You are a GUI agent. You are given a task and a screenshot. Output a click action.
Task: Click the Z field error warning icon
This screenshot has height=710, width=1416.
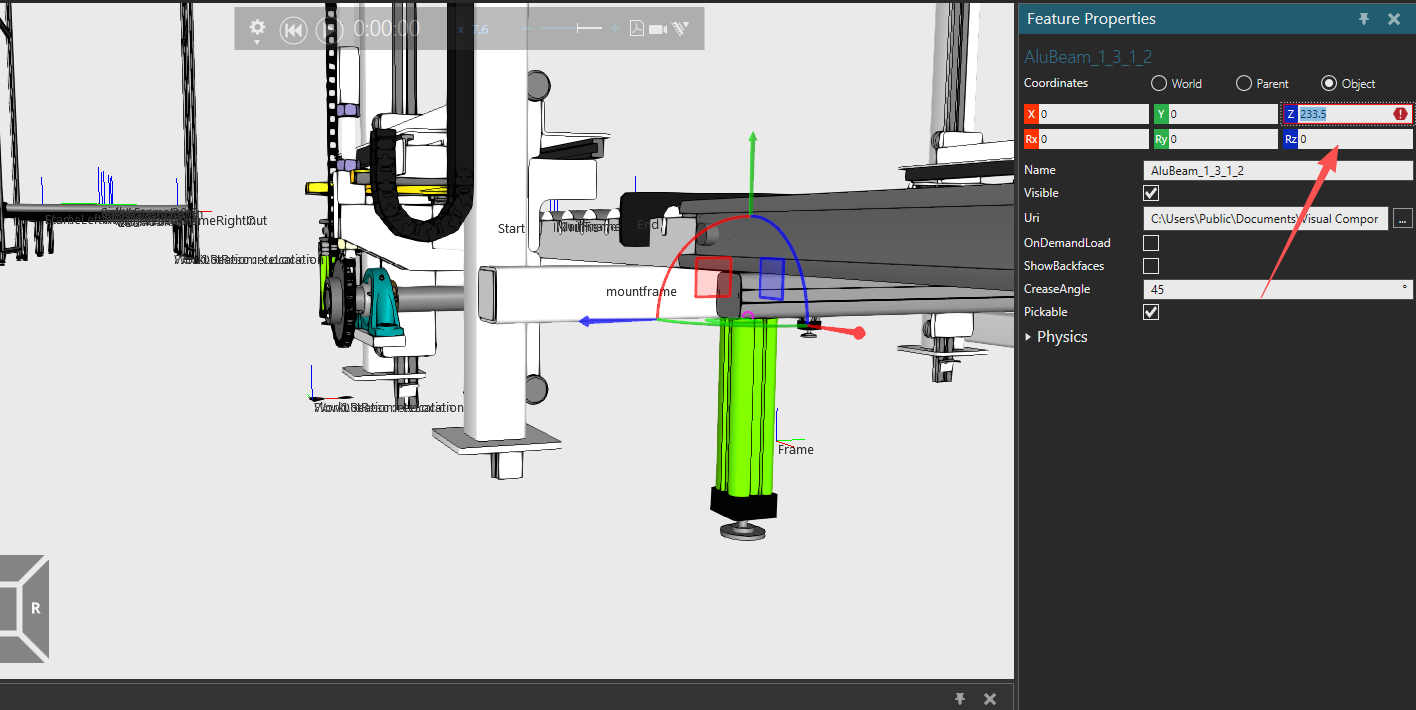pos(1400,114)
